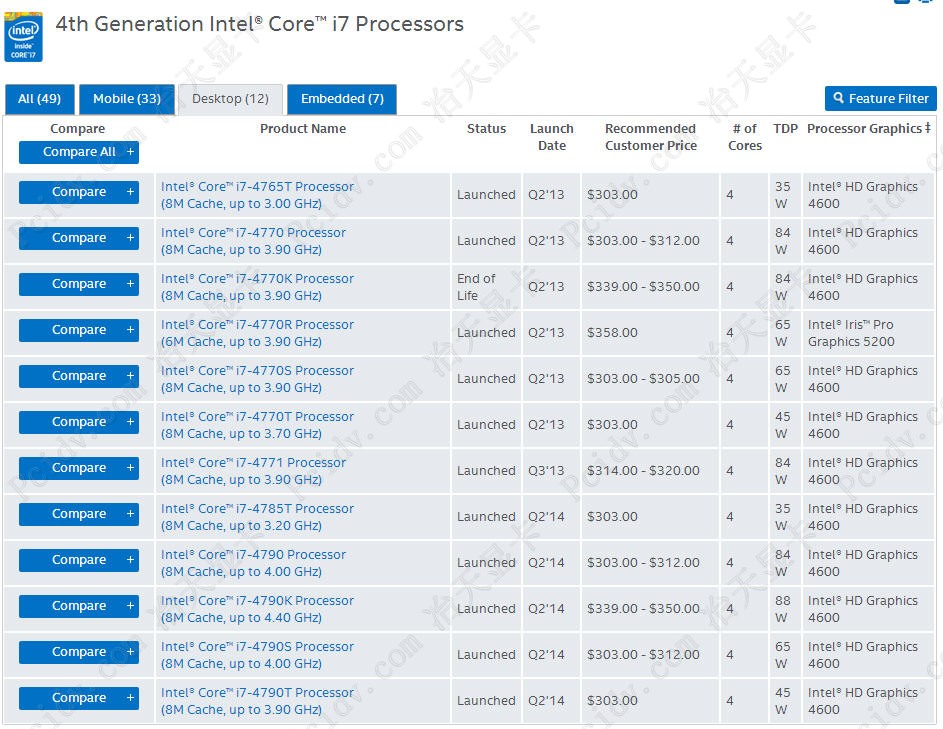Open Intel Core i7-4770K Processor link
Screen dimensions: 943x729
point(257,288)
